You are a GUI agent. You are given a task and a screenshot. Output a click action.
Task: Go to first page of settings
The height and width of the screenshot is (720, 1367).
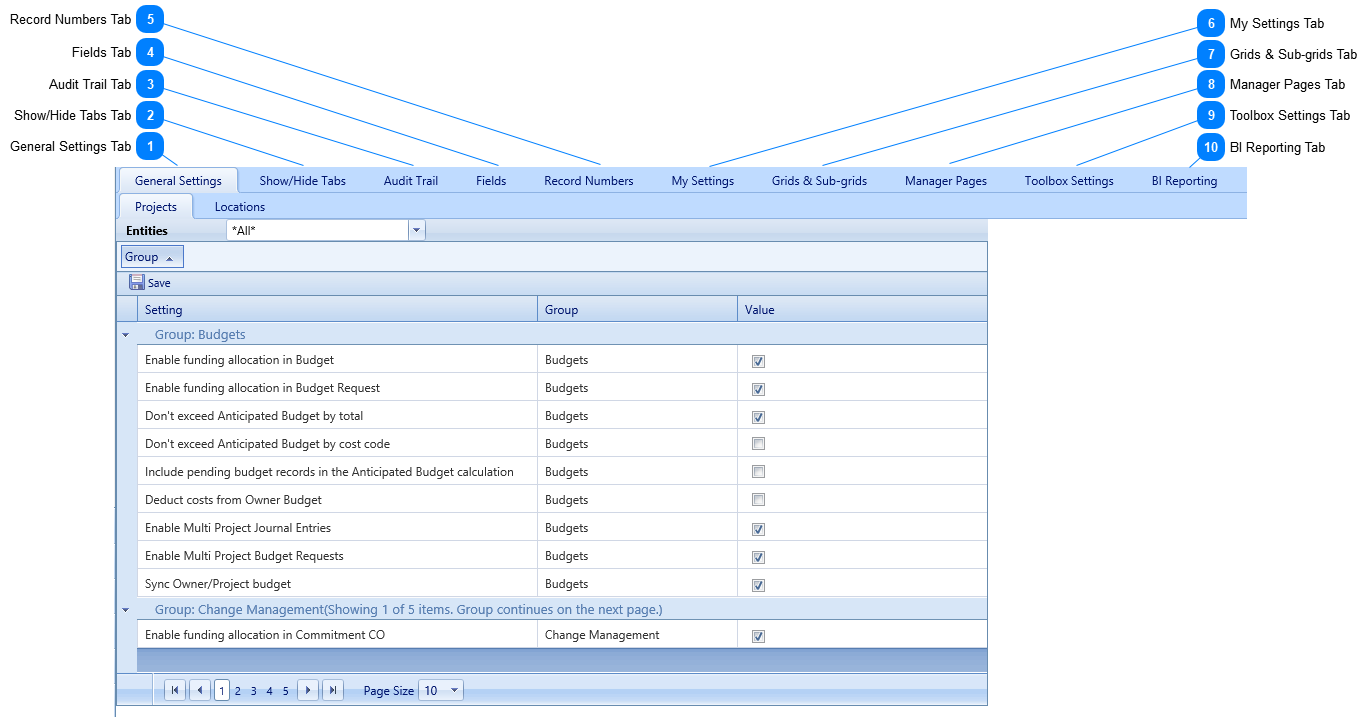click(x=175, y=690)
